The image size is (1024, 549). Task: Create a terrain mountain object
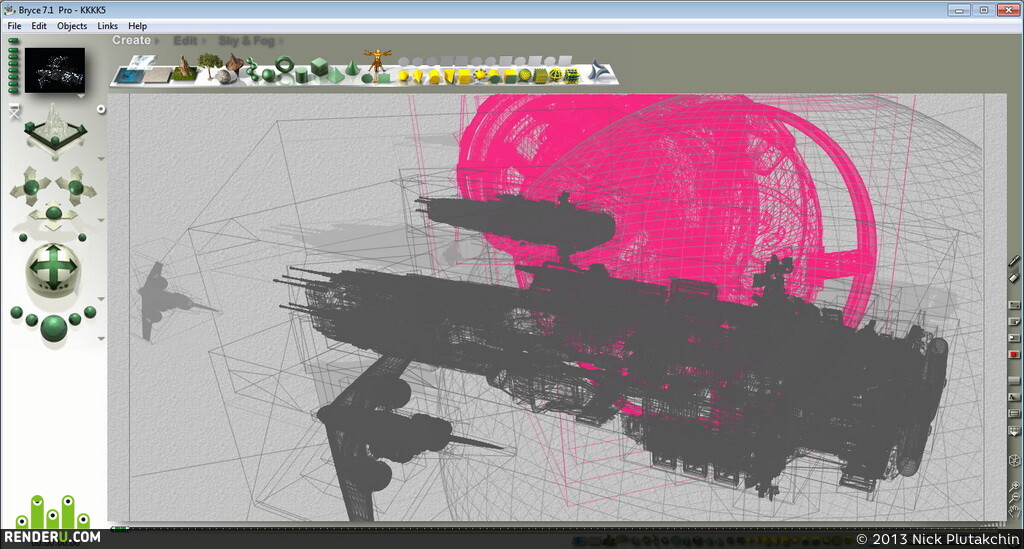pyautogui.click(x=185, y=68)
